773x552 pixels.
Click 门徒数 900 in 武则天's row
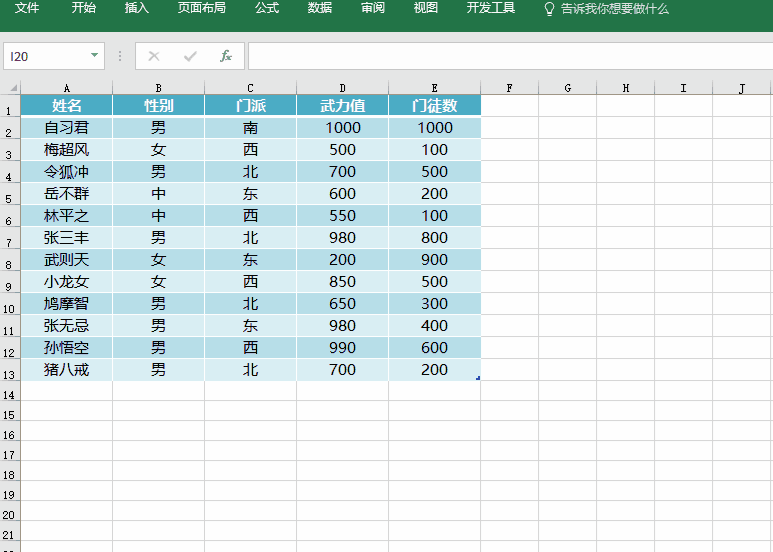coord(434,260)
